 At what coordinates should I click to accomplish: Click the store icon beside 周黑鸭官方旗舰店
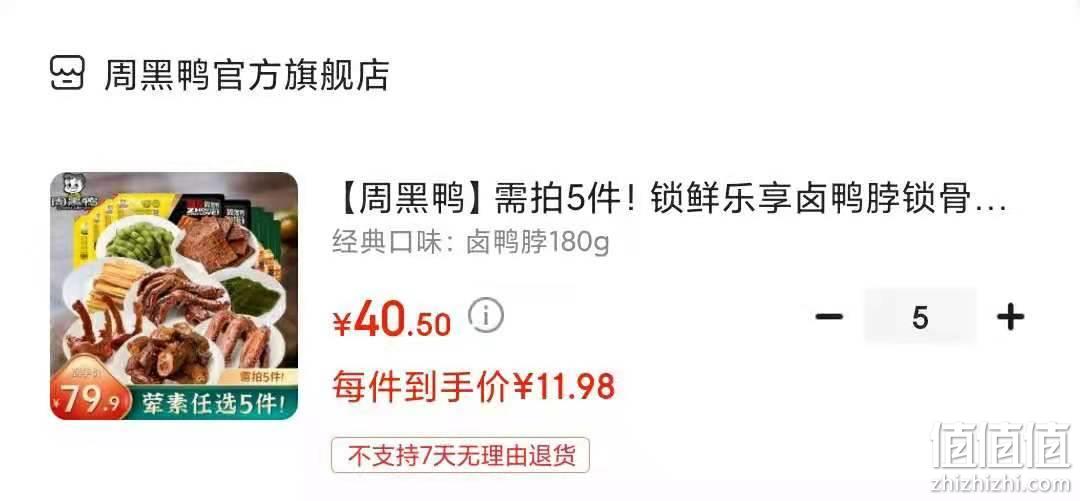68,72
